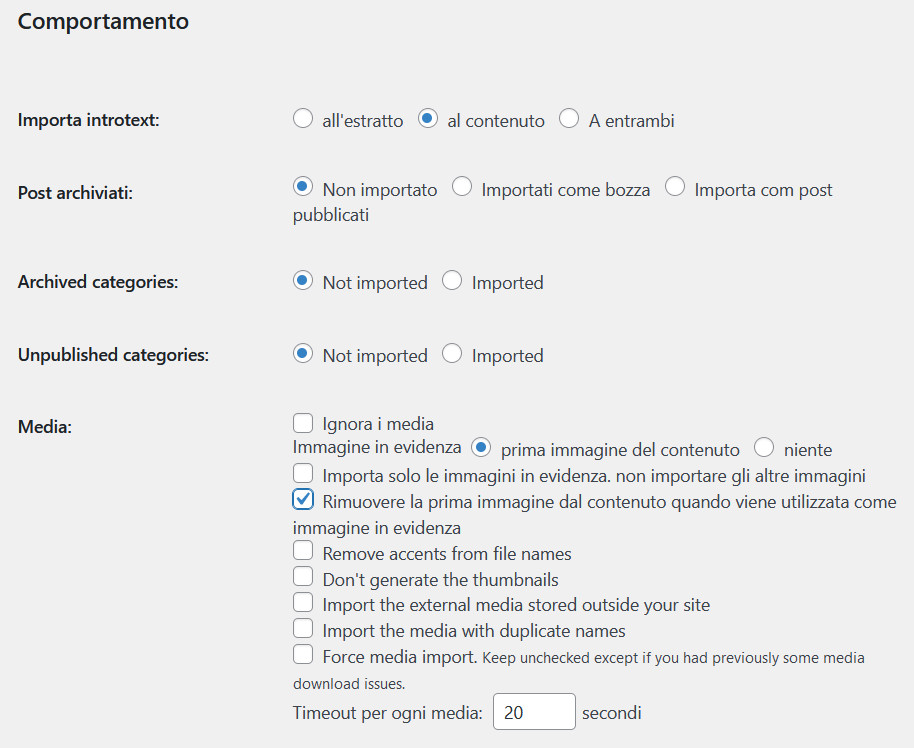Click the "Unpublished categories:" label
914x748 pixels.
coord(113,355)
